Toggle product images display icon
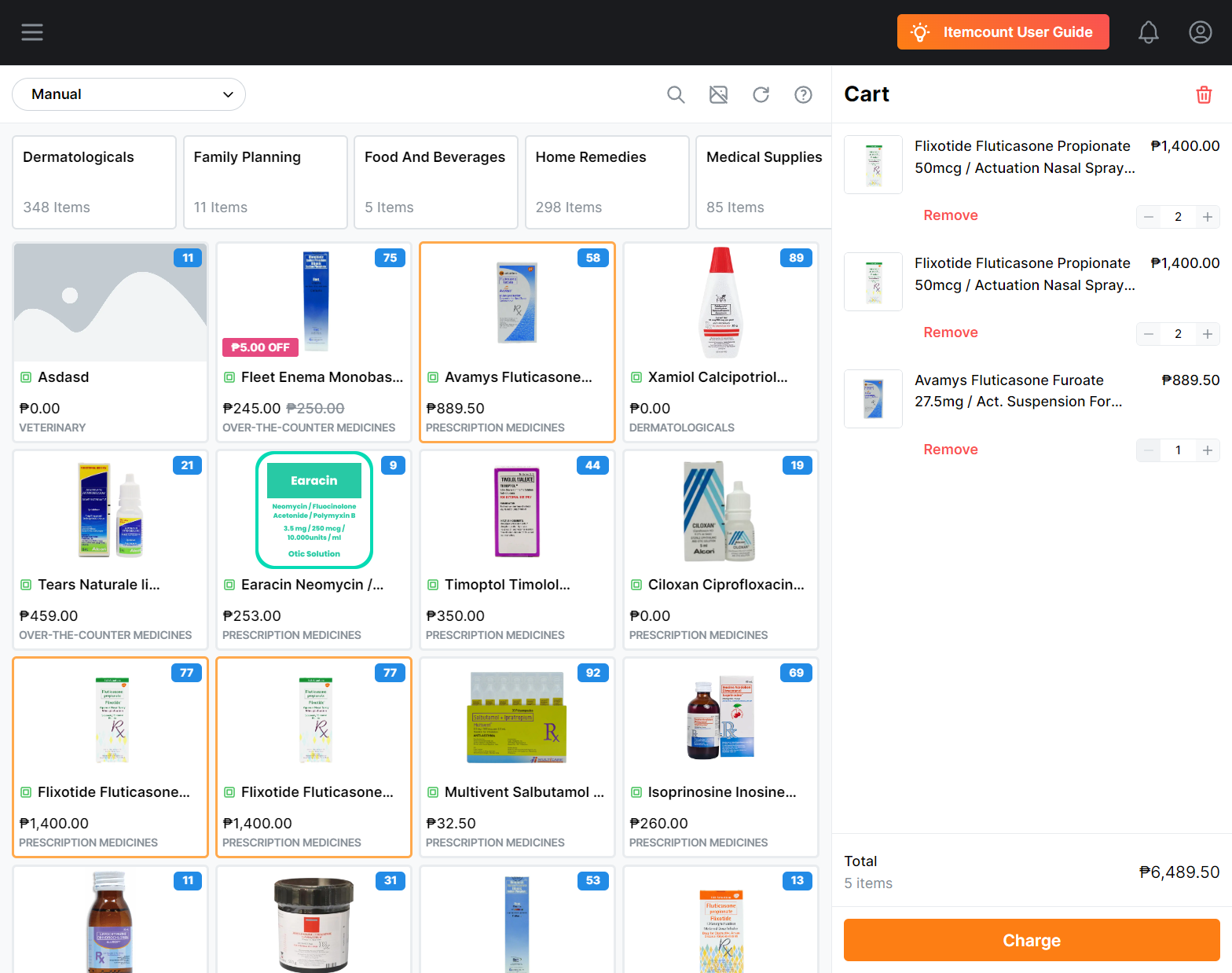The height and width of the screenshot is (973, 1232). (x=718, y=94)
